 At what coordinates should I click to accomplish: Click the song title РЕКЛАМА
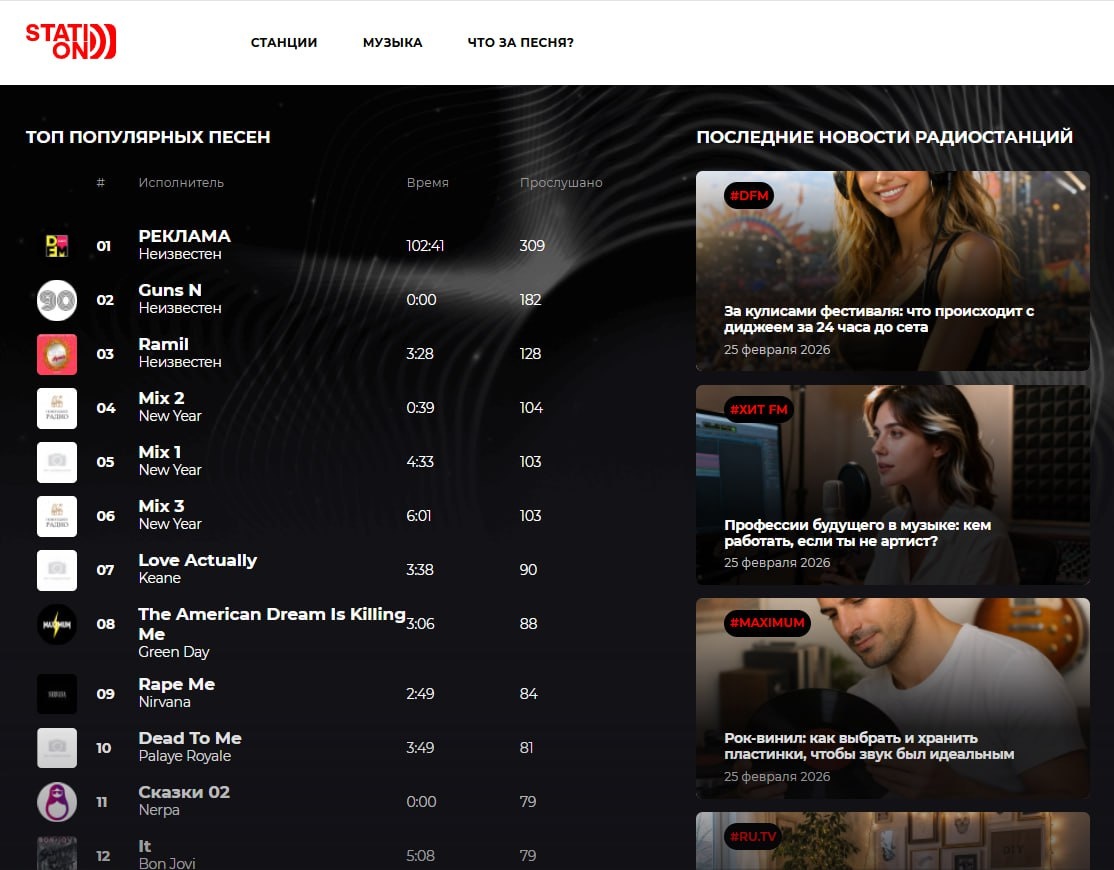click(x=185, y=236)
